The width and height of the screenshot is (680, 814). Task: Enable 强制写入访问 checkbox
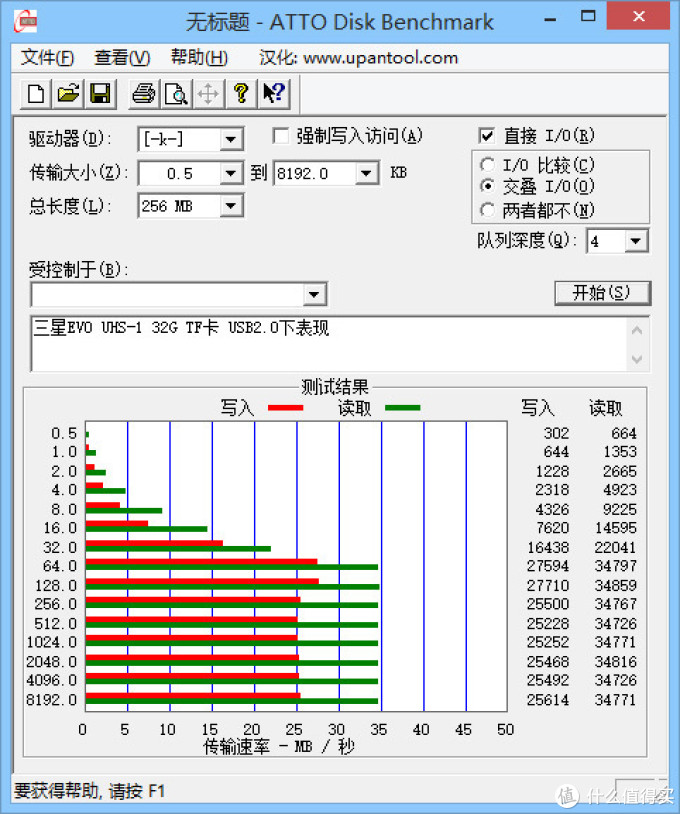click(x=281, y=137)
